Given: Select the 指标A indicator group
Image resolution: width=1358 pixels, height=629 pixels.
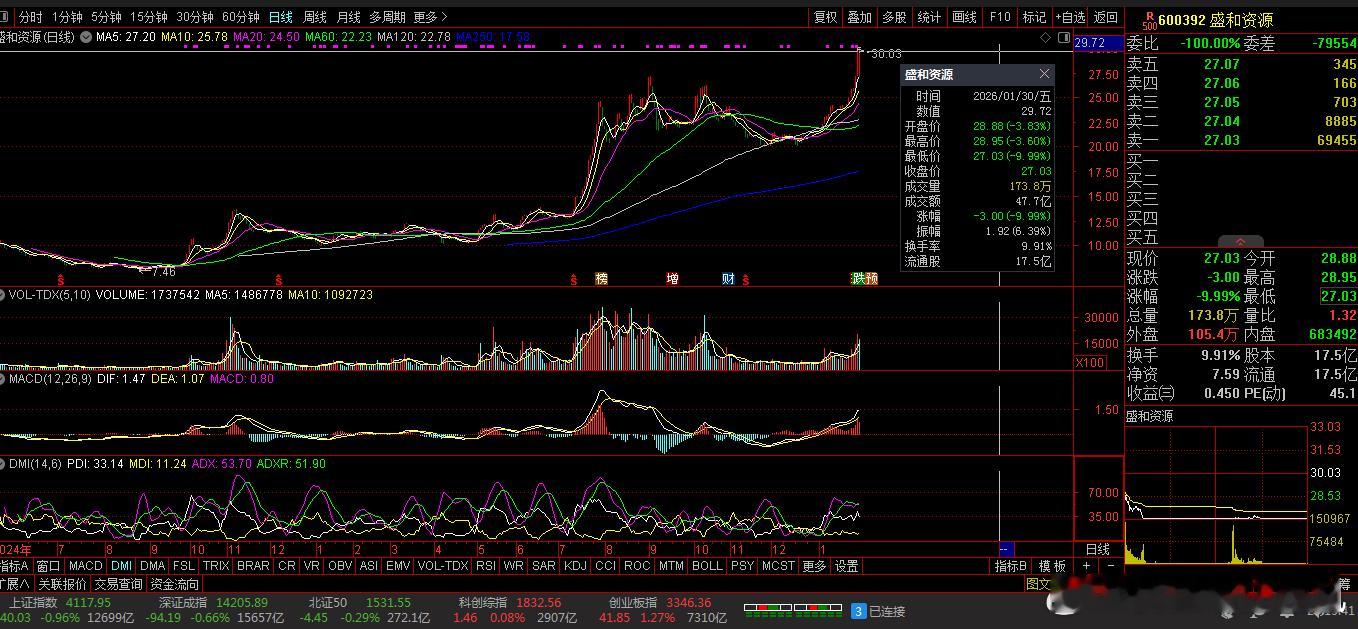Looking at the screenshot, I should coord(15,566).
